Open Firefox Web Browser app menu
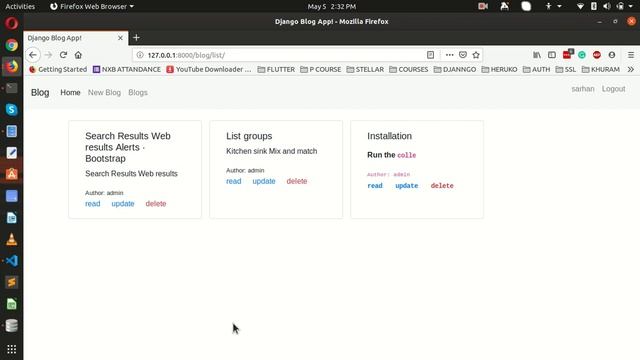Viewport: 640px width, 360px height. point(92,7)
